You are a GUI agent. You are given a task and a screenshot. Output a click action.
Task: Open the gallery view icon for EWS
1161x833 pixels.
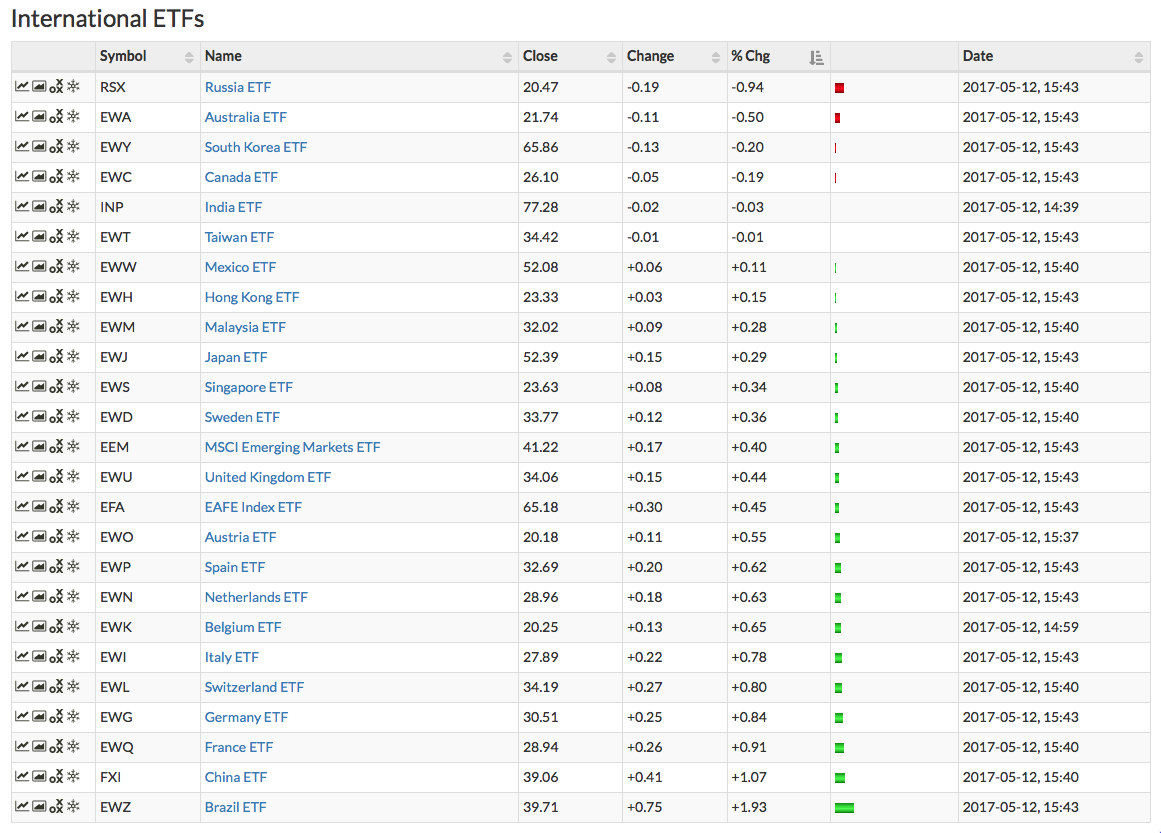[x=39, y=387]
